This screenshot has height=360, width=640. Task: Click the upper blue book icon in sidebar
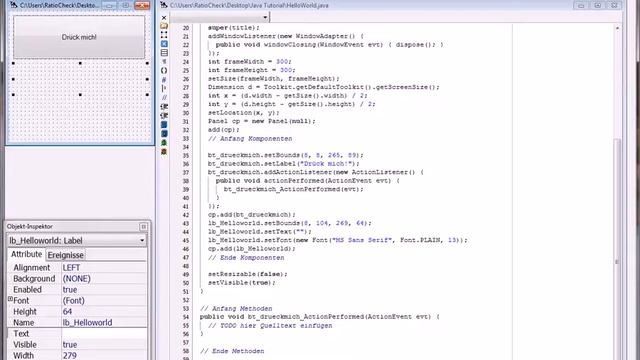pos(164,124)
